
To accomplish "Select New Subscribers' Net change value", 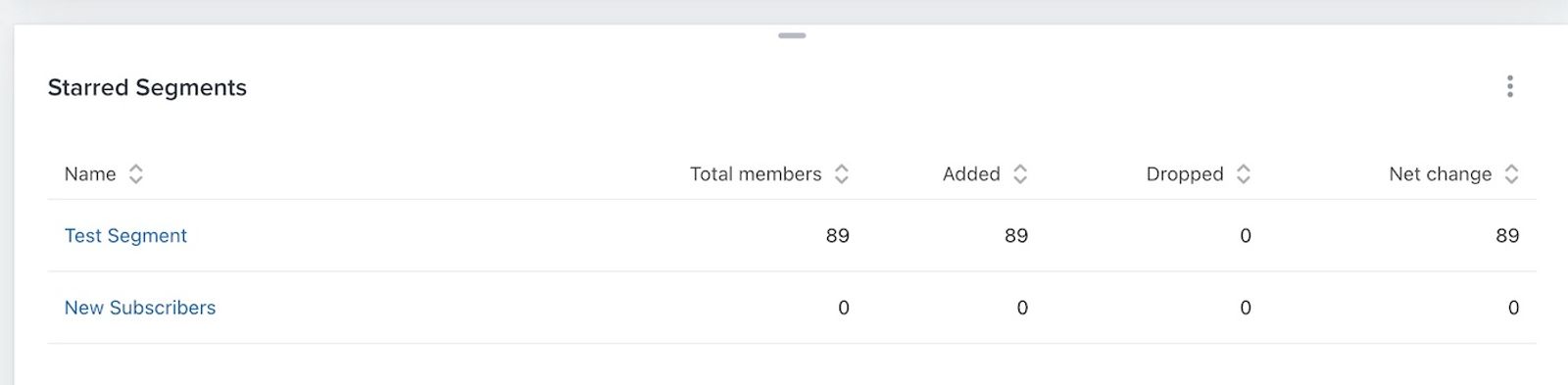I will point(1514,308).
